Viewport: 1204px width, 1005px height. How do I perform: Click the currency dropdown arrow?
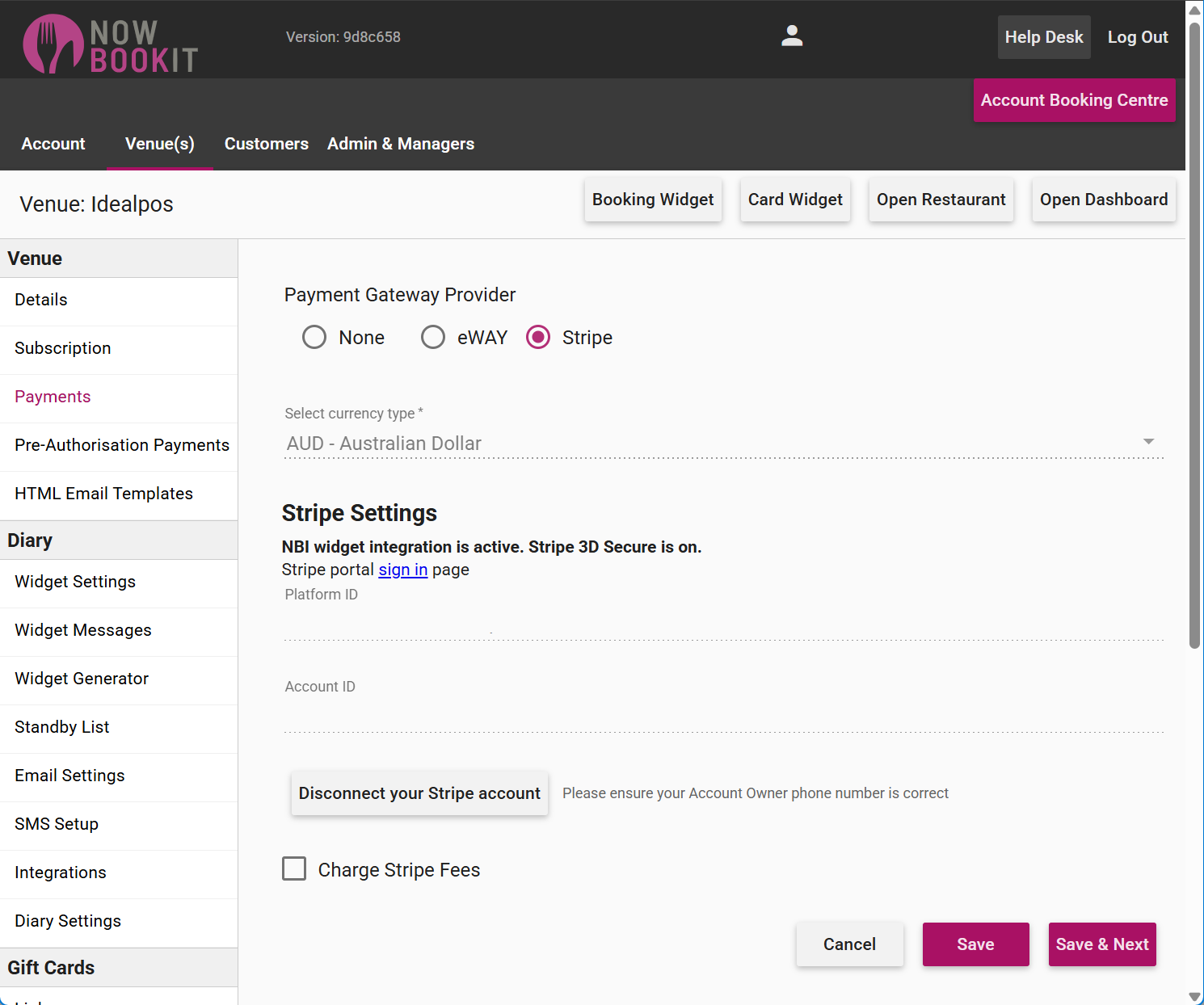coord(1148,442)
